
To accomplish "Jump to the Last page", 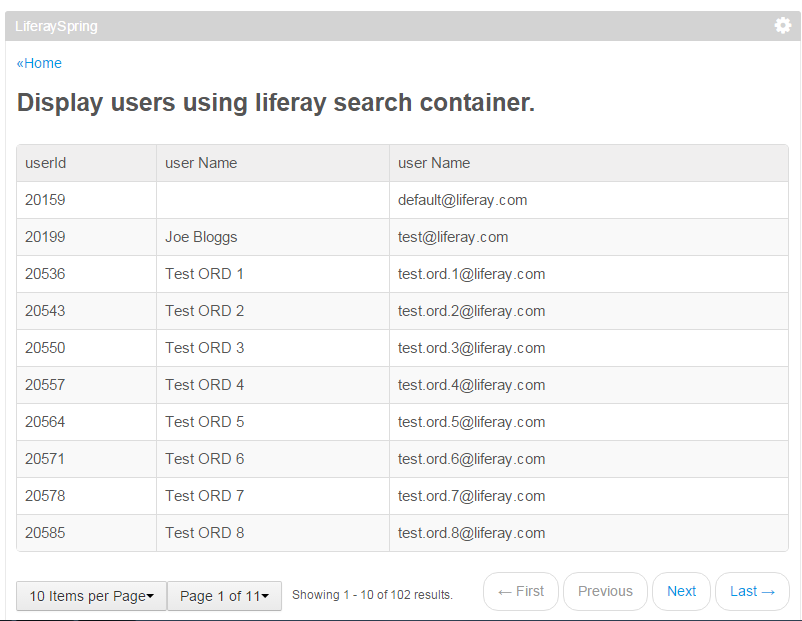I will pos(752,591).
